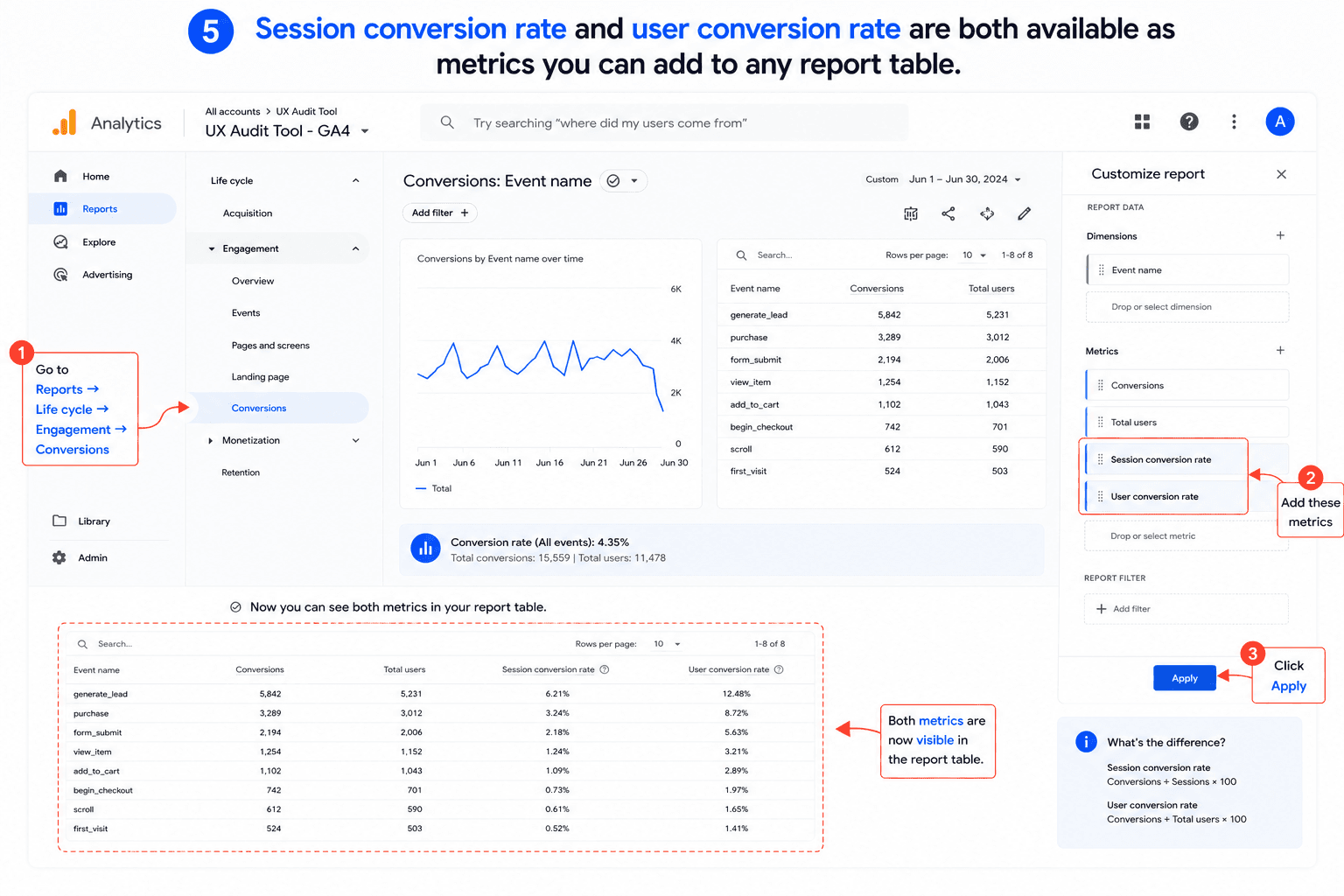Open the Library folder icon
The height and width of the screenshot is (896, 1344).
pos(59,521)
